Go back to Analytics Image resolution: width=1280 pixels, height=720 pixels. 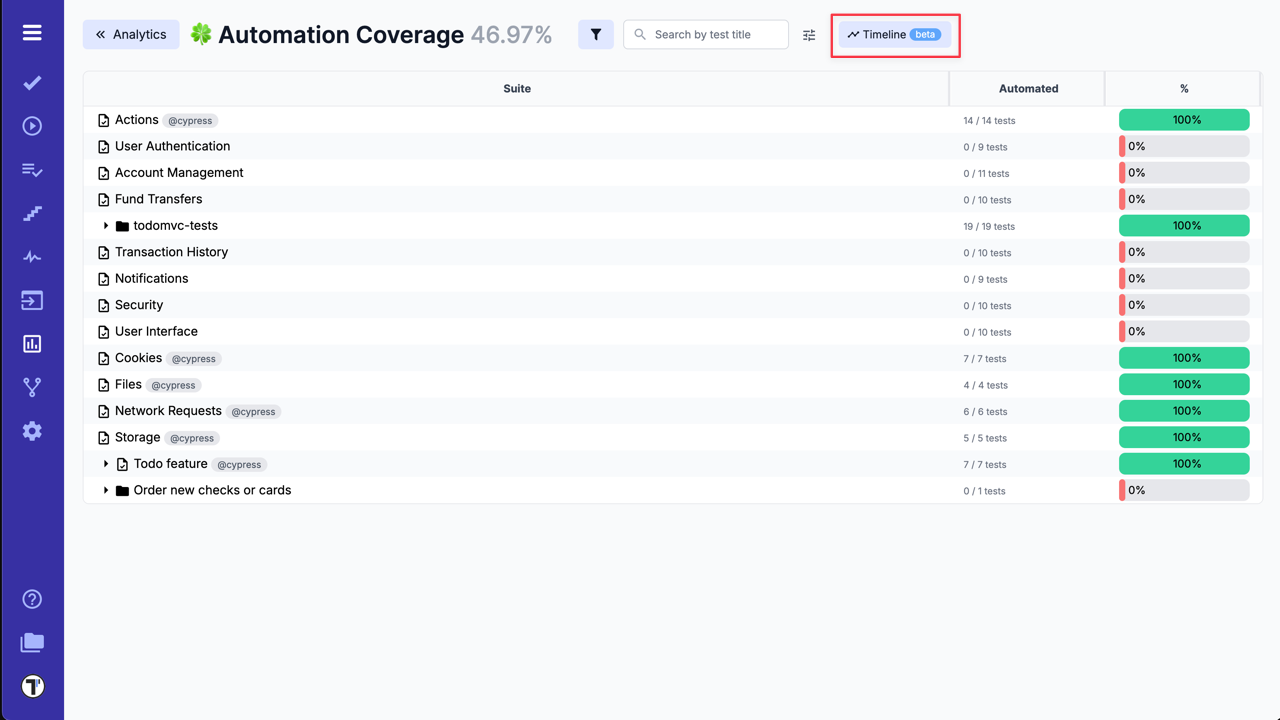click(131, 34)
